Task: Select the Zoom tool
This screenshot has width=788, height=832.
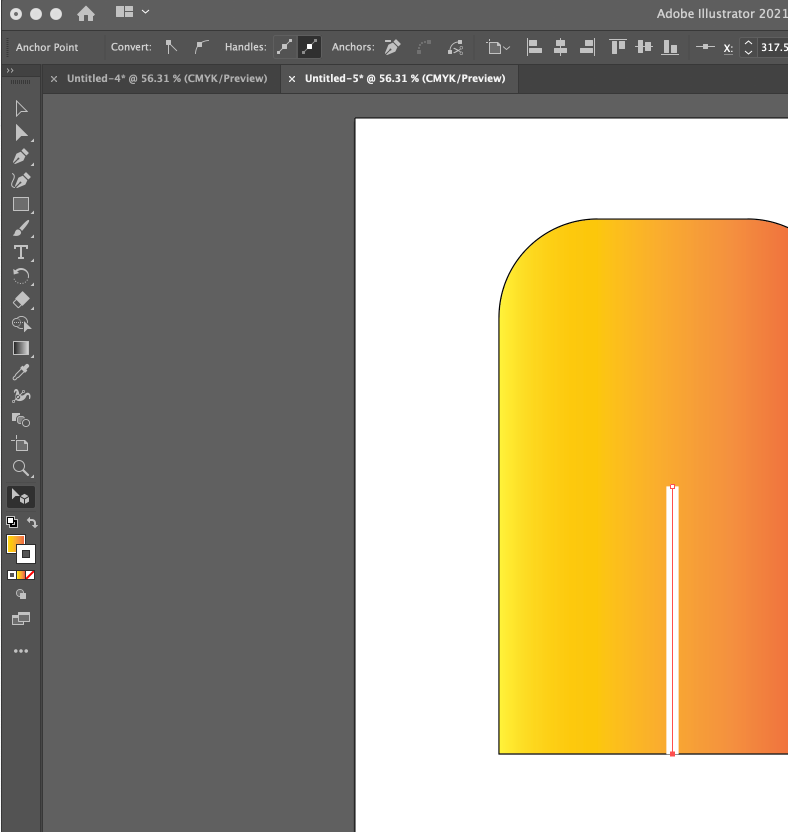Action: pyautogui.click(x=20, y=468)
